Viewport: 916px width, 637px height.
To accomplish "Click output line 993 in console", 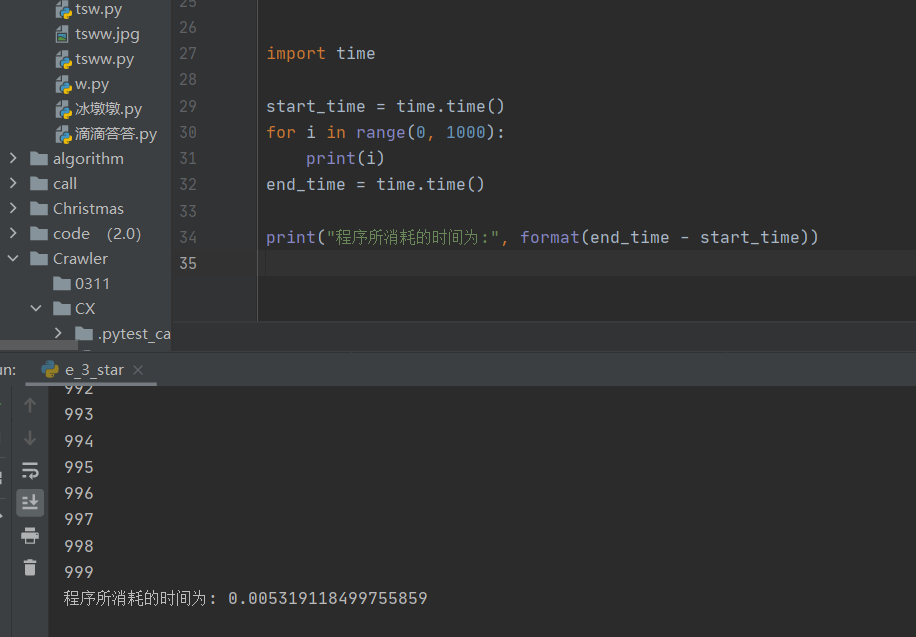I will (79, 414).
